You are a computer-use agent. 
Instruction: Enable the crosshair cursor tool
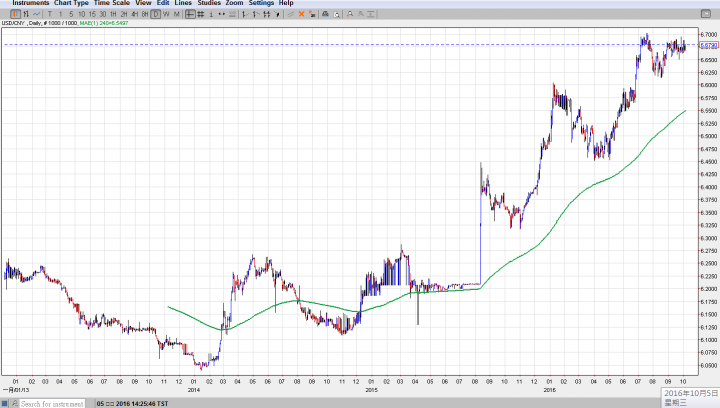tap(189, 14)
